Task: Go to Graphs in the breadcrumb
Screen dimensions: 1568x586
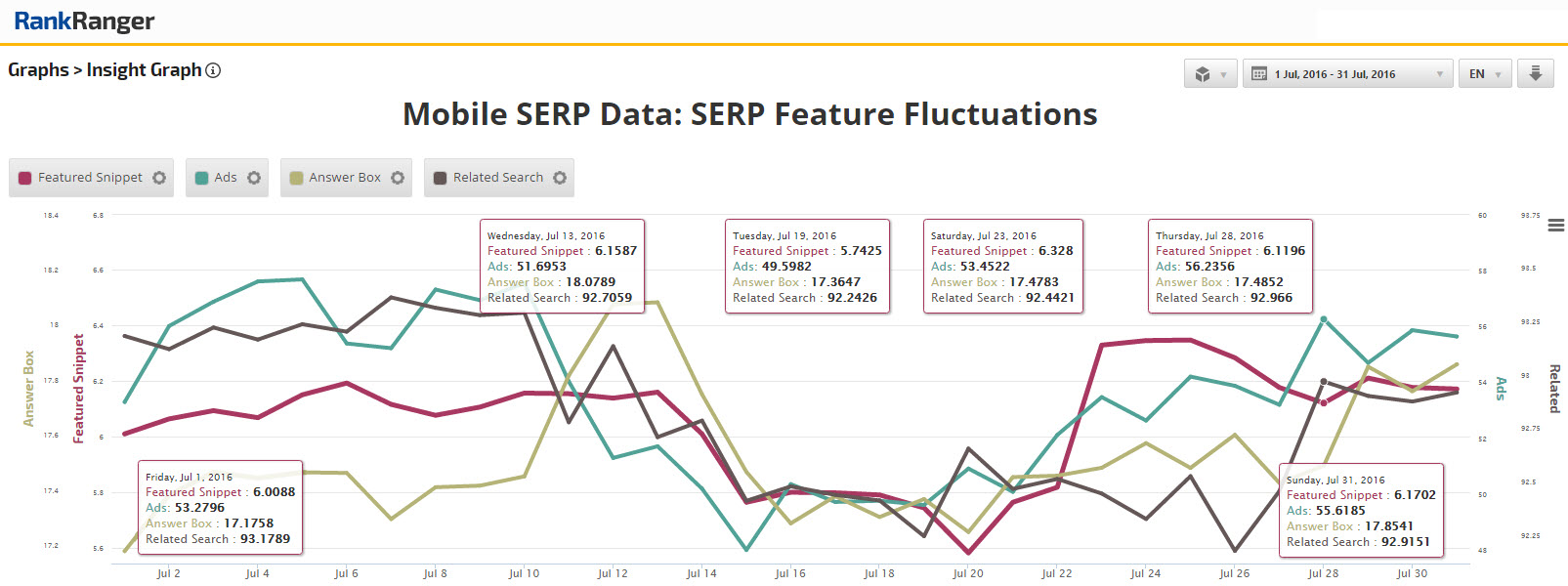Action: 38,70
